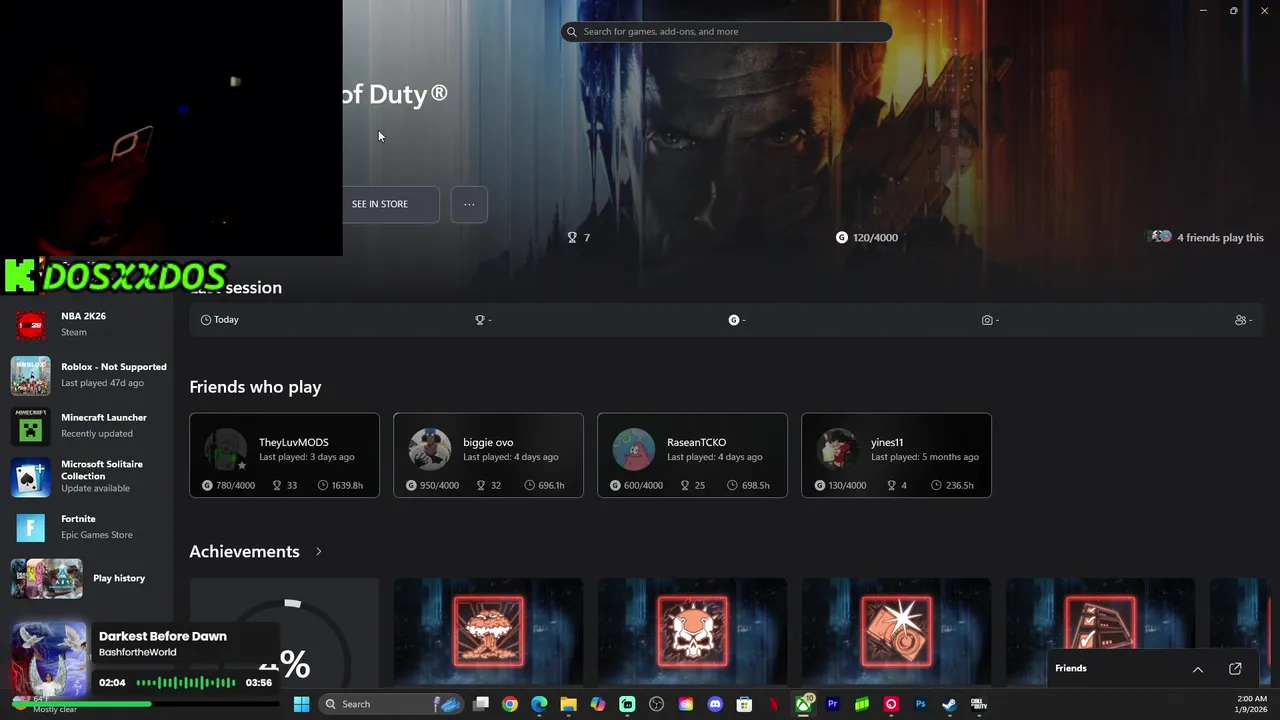This screenshot has width=1280, height=720.
Task: Click 'Today' in last session row
Action: [x=226, y=320]
